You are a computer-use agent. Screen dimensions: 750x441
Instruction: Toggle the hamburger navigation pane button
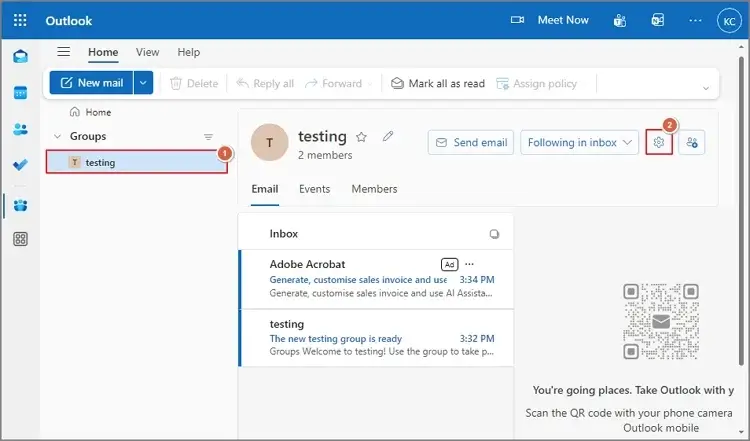tap(63, 52)
